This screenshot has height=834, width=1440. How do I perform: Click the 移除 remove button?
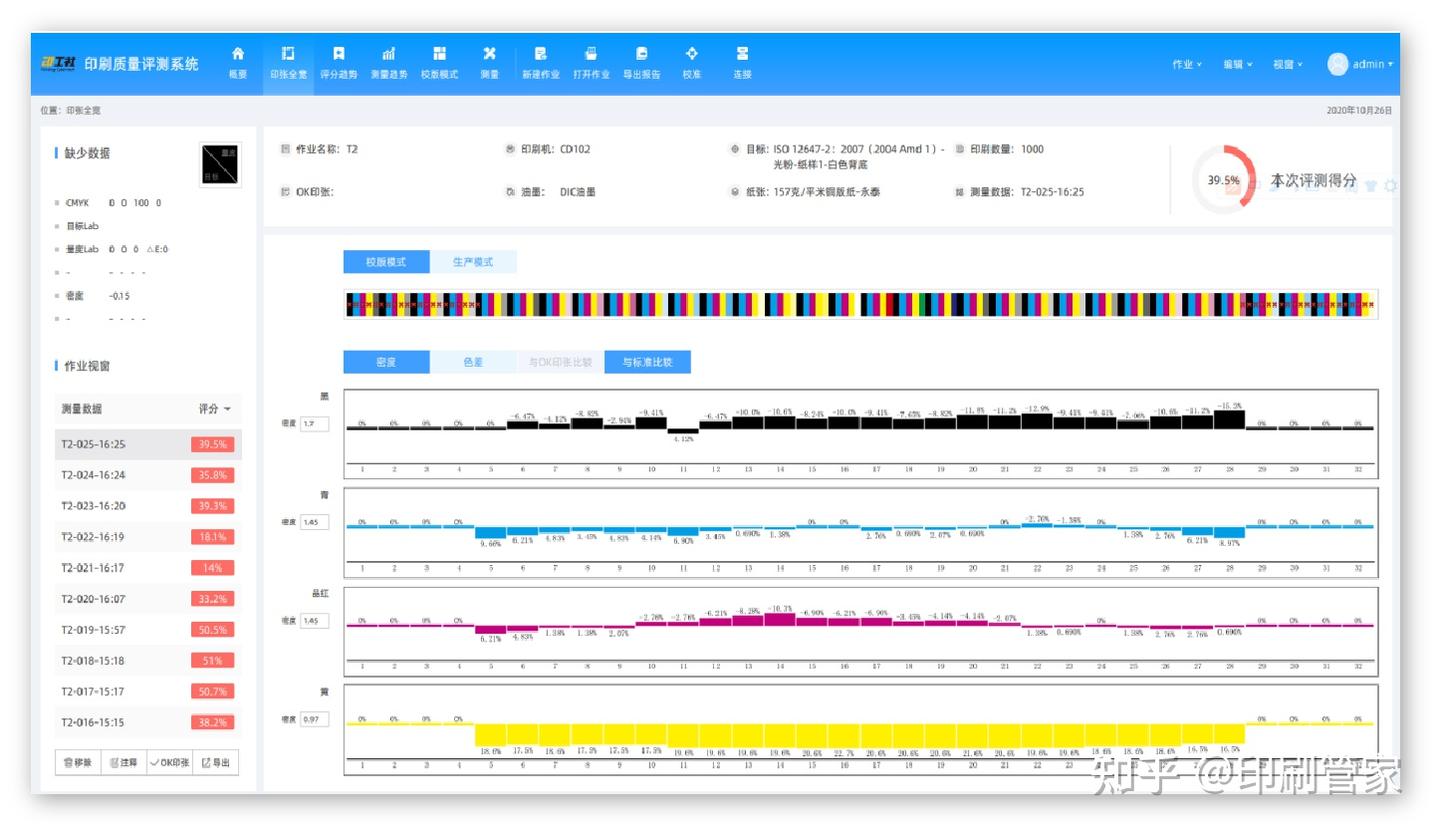(x=78, y=763)
